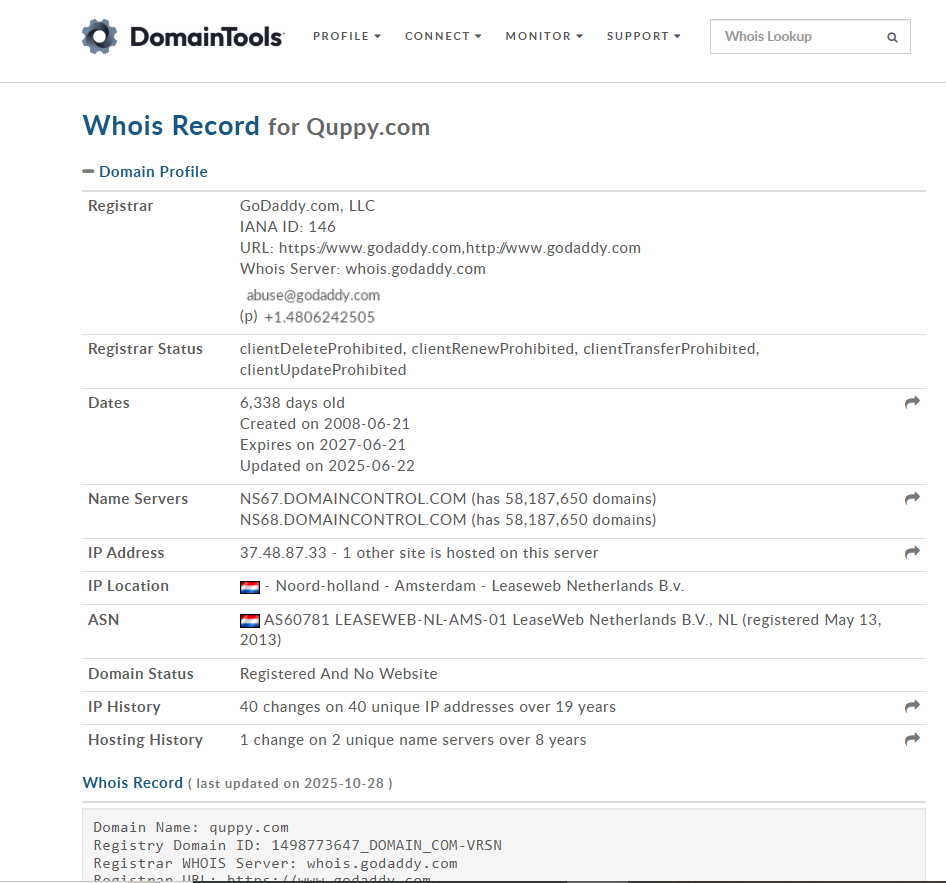
Task: Click NS68.DOMAINCONTROL.COM name server
Action: point(353,520)
